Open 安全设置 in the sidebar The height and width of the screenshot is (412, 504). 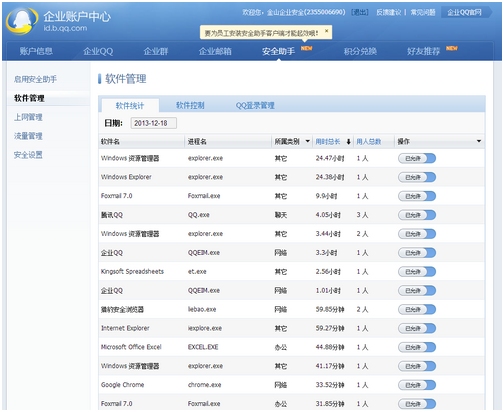coord(28,155)
